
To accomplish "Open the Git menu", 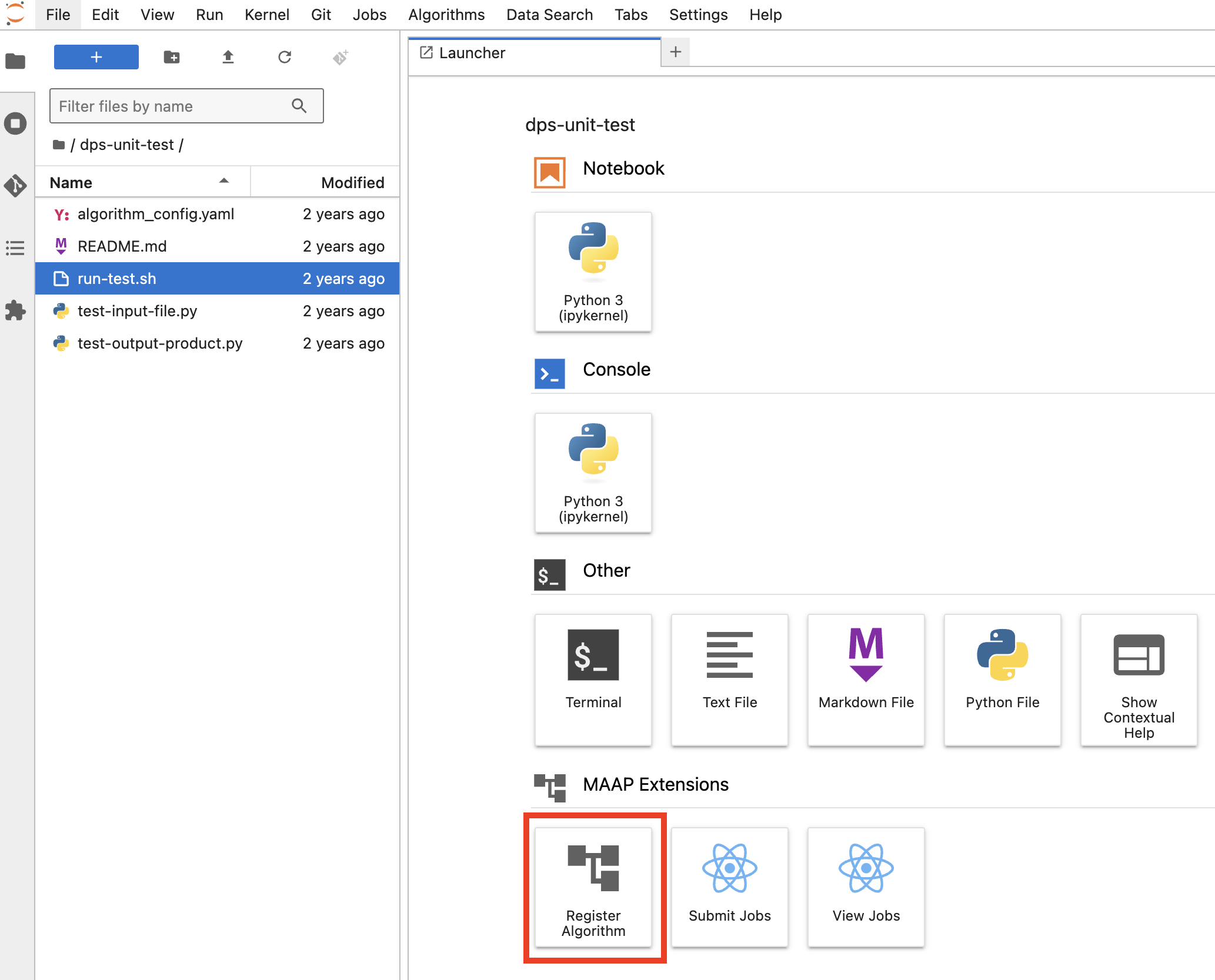I will coord(321,15).
